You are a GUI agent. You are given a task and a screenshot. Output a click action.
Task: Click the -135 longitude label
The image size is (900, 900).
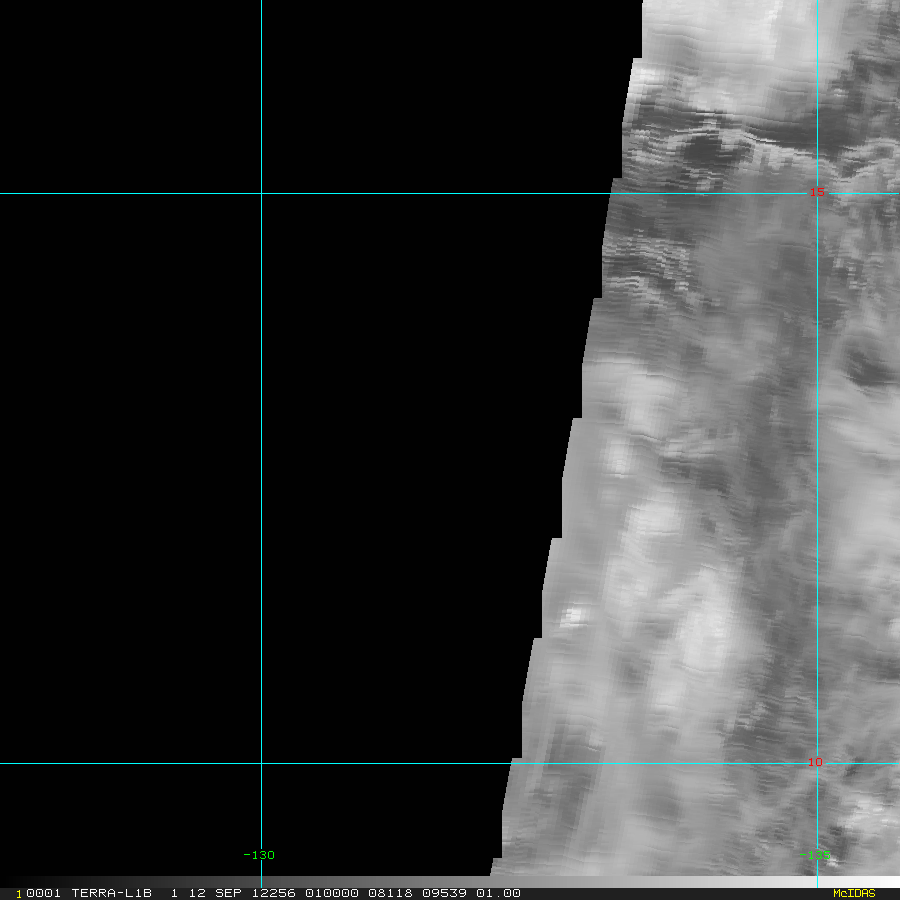(x=814, y=855)
